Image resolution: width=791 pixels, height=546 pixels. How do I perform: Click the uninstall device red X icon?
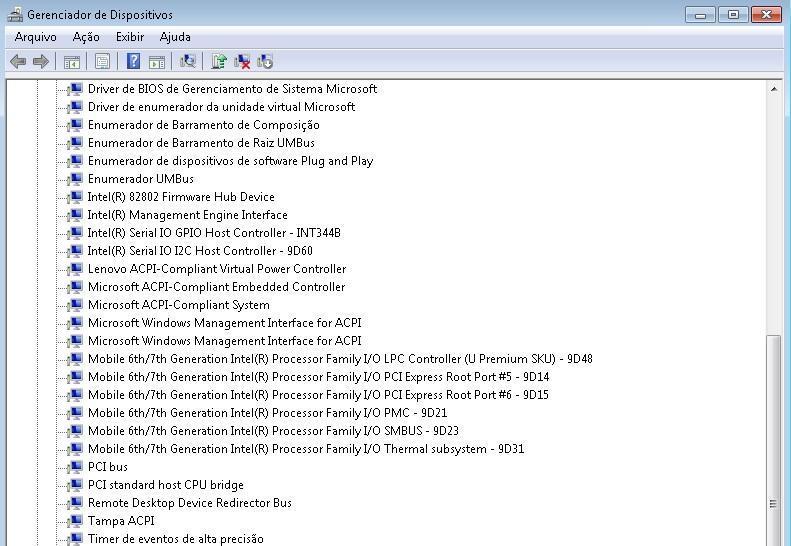242,62
